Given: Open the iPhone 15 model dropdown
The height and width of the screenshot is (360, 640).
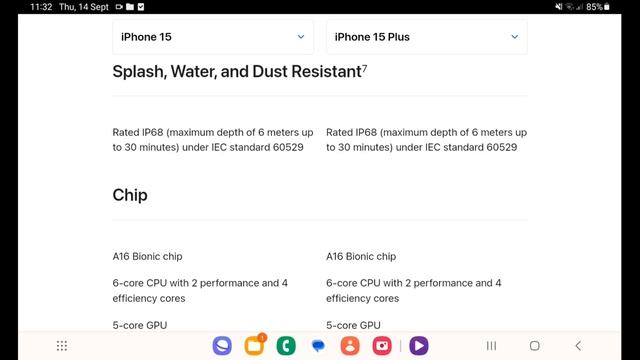Looking at the screenshot, I should pos(213,37).
